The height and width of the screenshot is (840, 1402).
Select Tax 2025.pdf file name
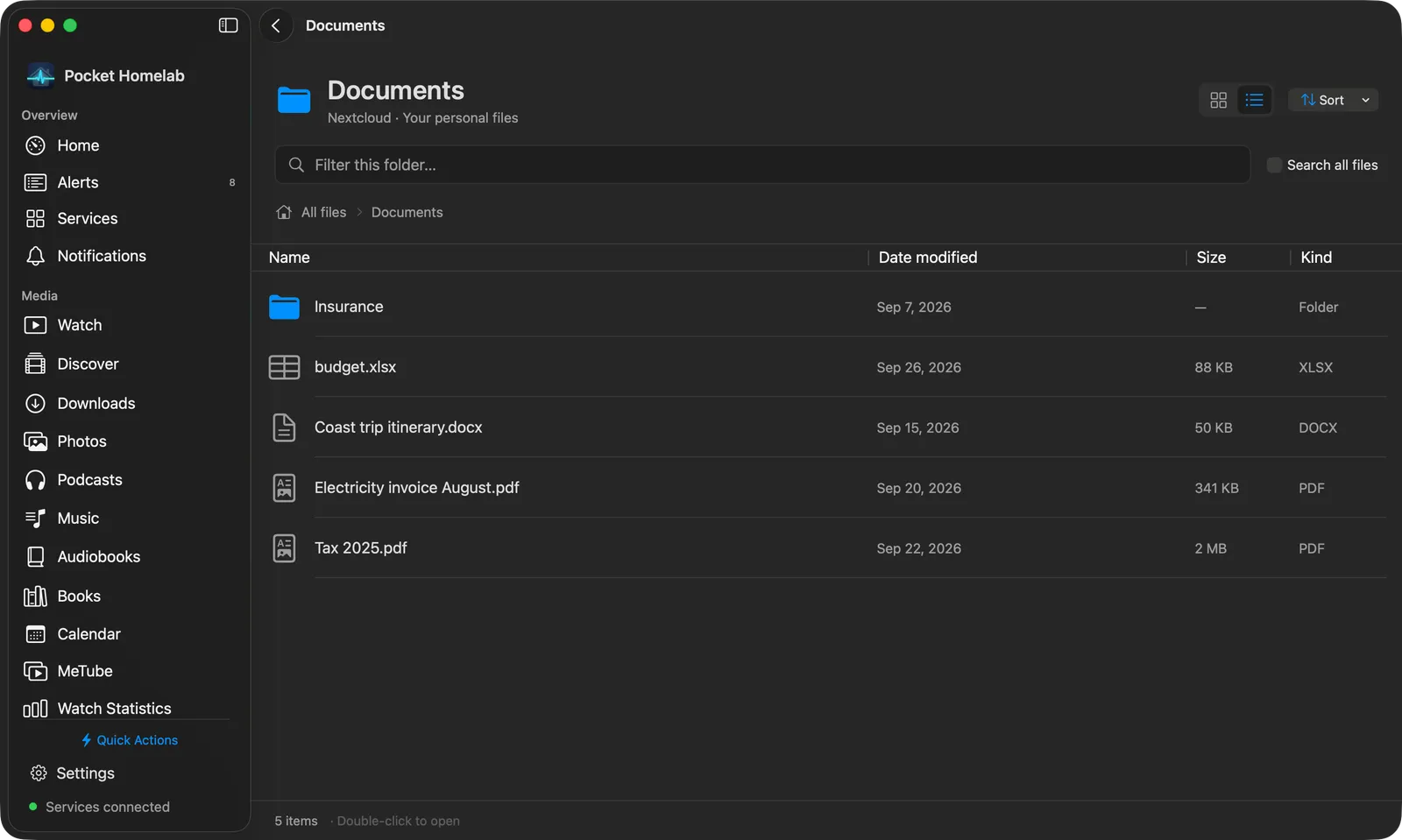[x=361, y=547]
